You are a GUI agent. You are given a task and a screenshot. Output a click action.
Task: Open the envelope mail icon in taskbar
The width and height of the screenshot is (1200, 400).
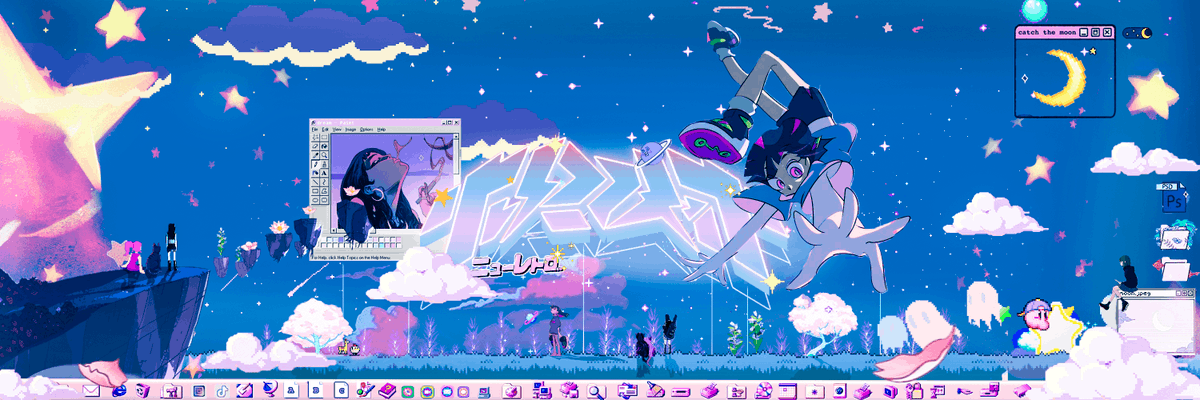coord(91,389)
